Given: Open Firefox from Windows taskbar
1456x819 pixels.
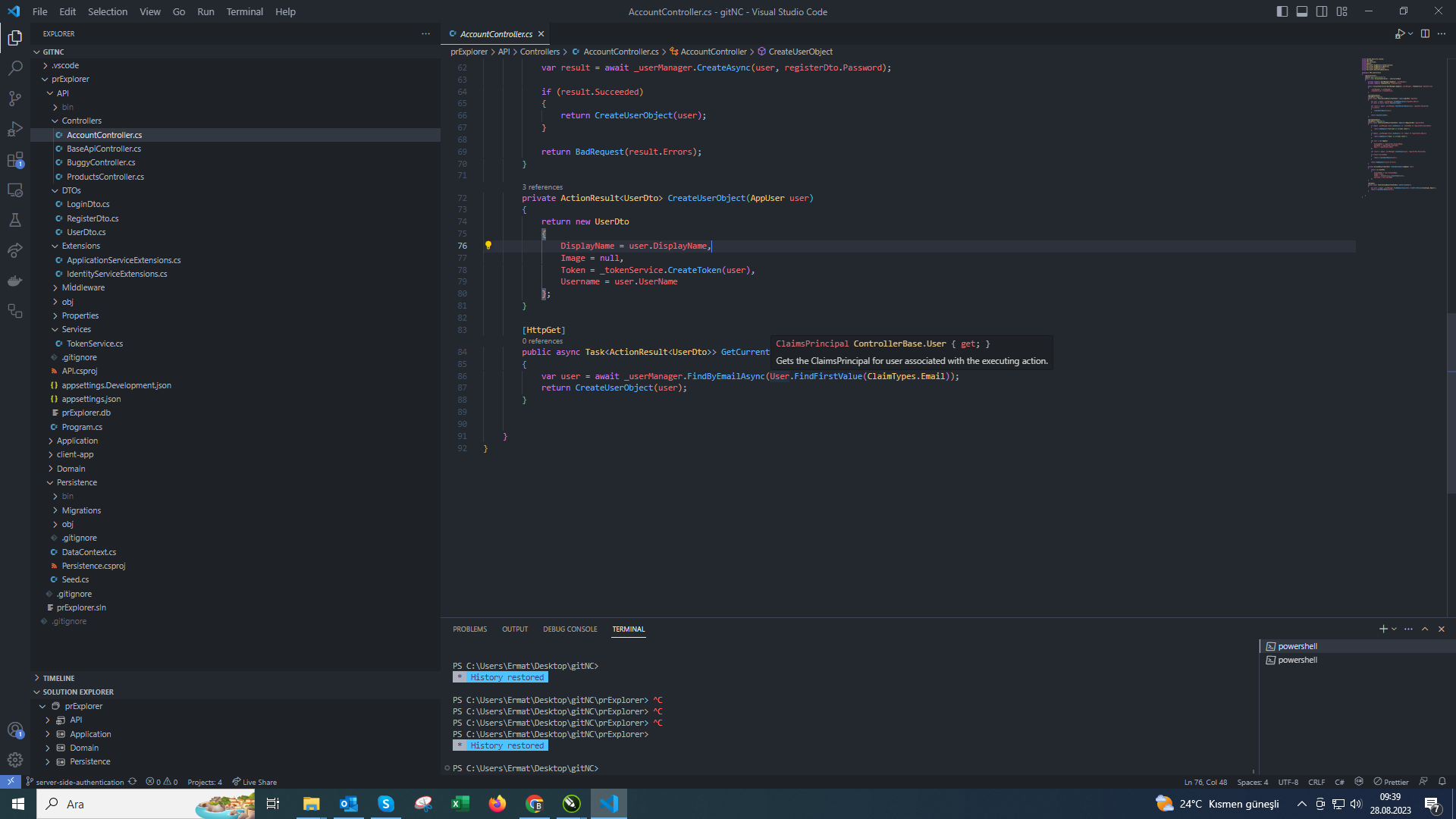Looking at the screenshot, I should (497, 804).
